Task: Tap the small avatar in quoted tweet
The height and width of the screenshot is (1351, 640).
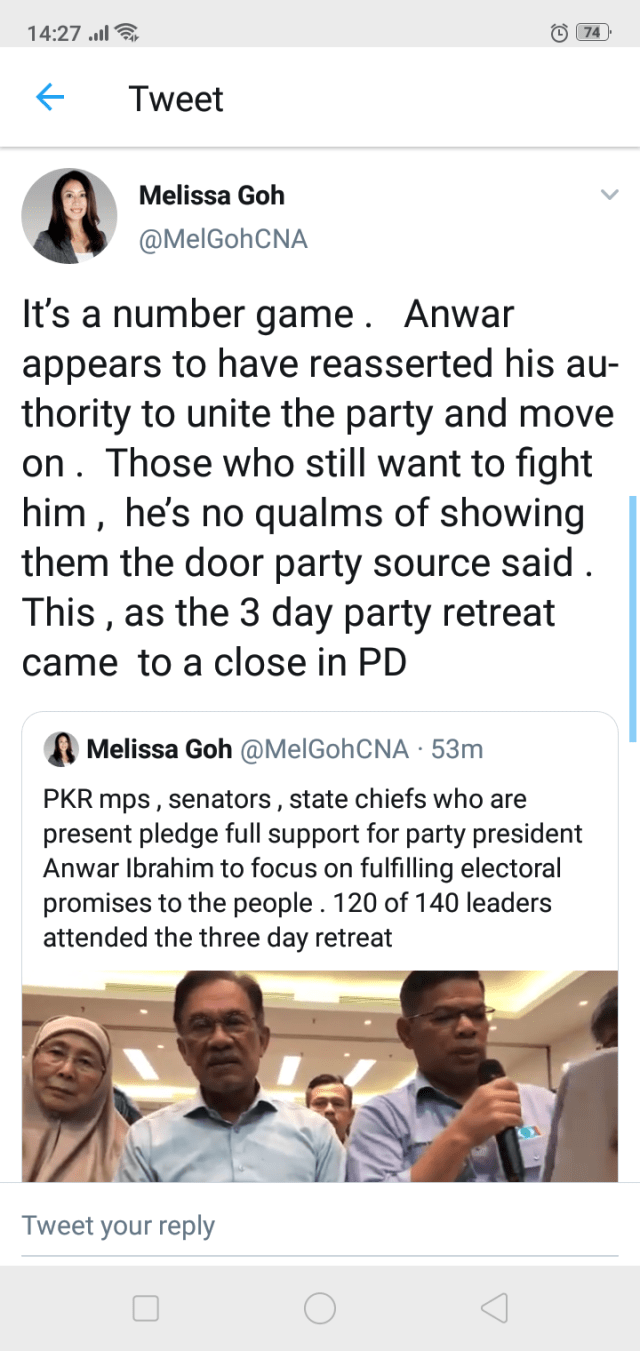Action: 61,749
